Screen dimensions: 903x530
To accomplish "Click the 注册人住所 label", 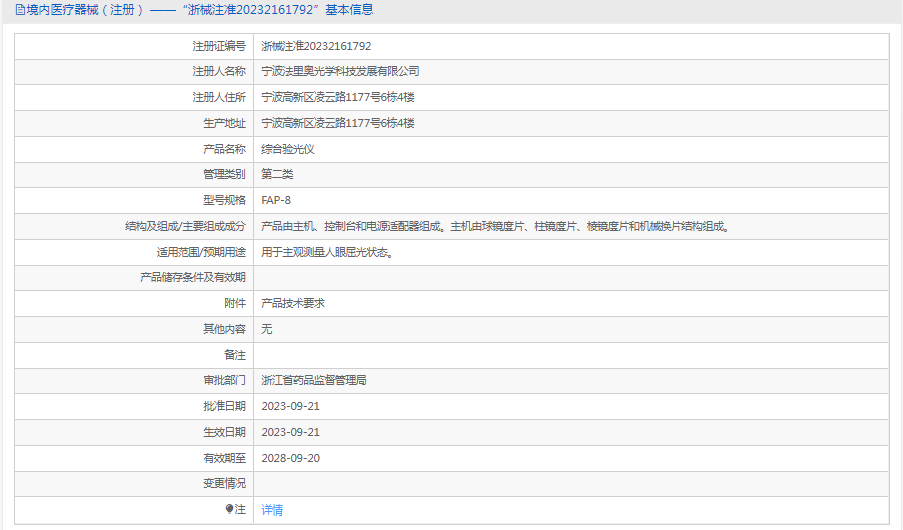I will pos(219,97).
